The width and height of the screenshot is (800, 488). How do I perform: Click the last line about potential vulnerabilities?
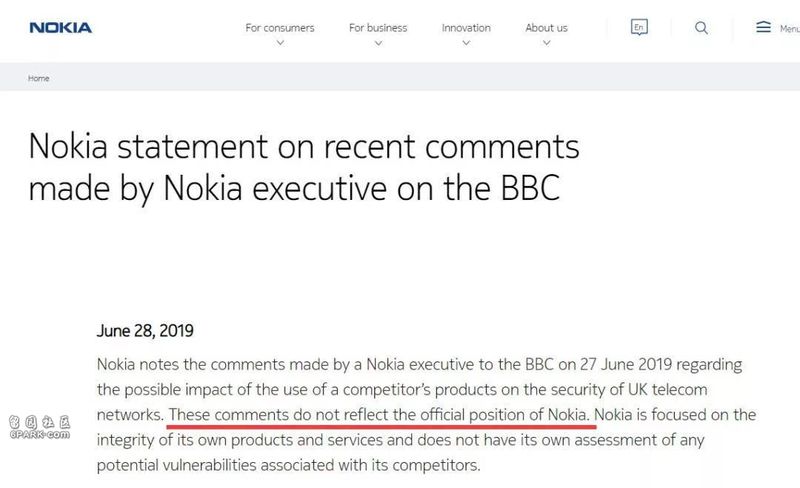289,465
